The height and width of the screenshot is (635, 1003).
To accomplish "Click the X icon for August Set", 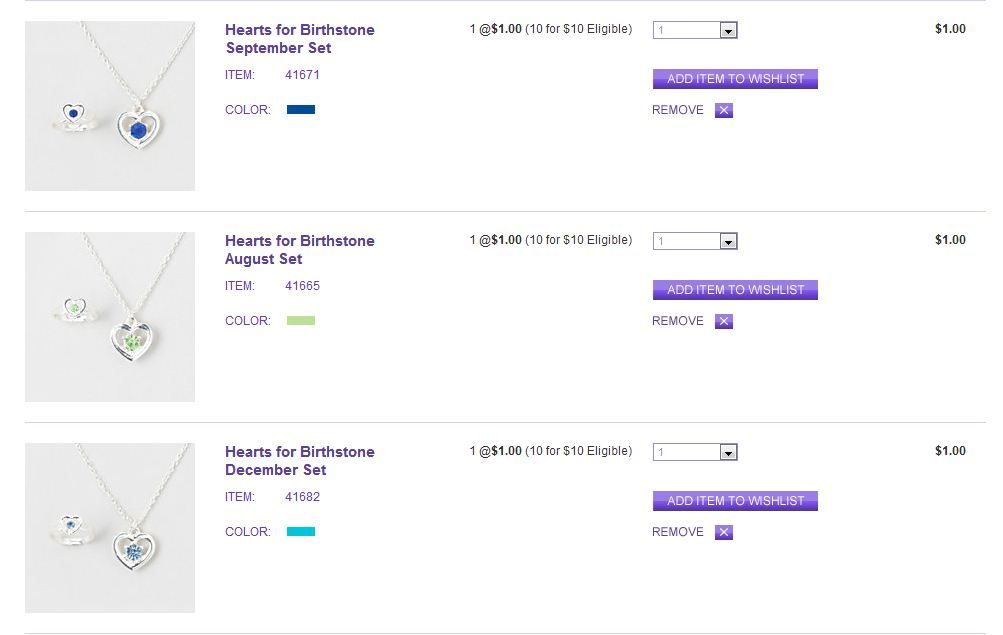I will tap(724, 321).
